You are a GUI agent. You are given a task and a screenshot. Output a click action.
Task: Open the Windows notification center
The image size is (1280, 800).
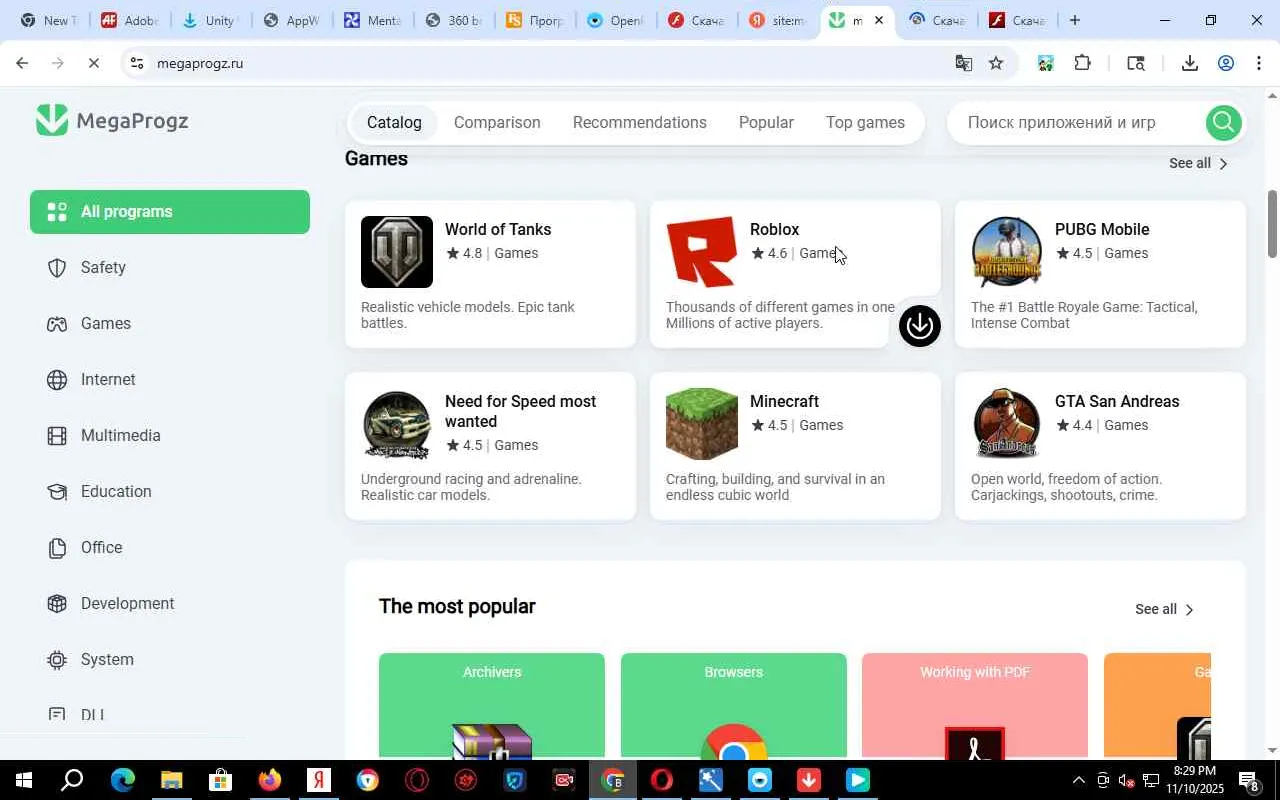pyautogui.click(x=1249, y=780)
